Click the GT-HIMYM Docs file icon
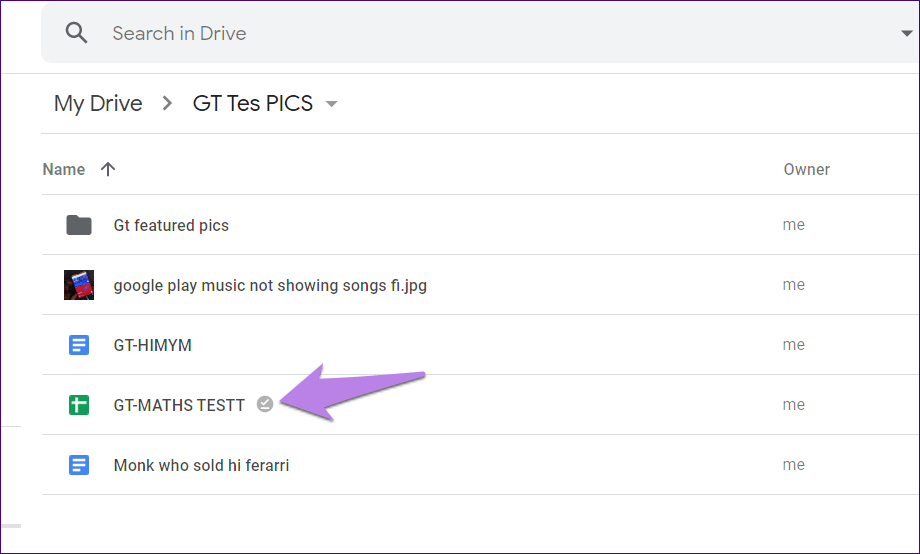 coord(79,345)
